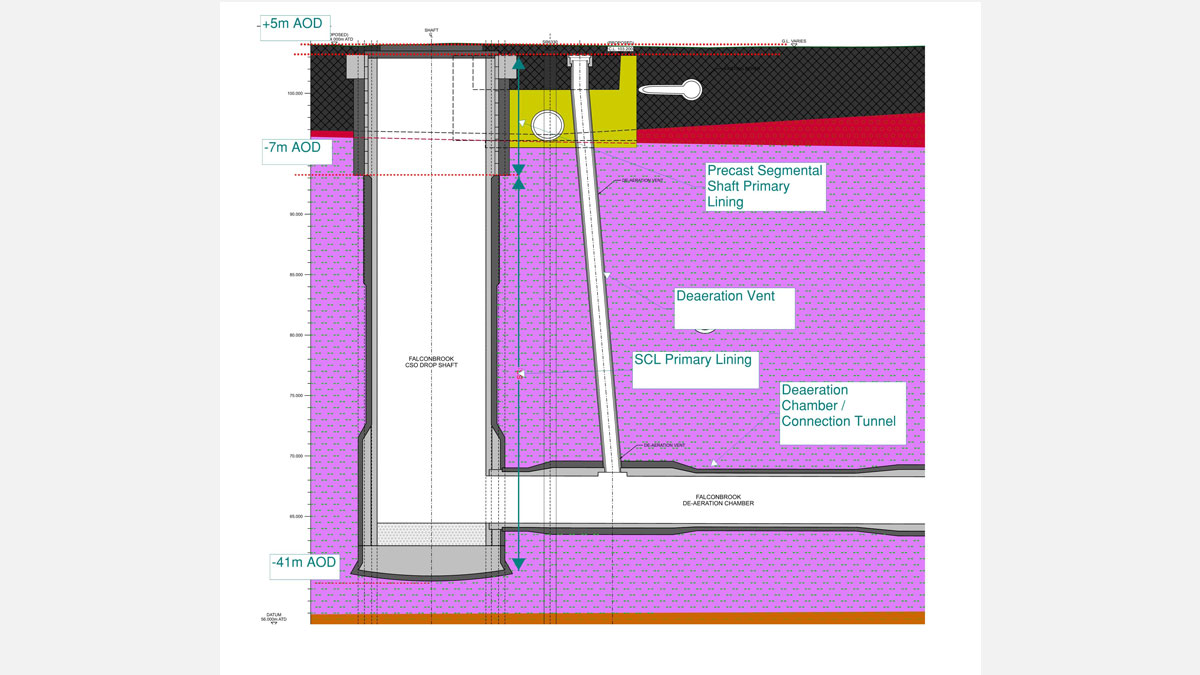Click the white spanner symbol in the dark fill
1200x675 pixels.
pos(672,90)
